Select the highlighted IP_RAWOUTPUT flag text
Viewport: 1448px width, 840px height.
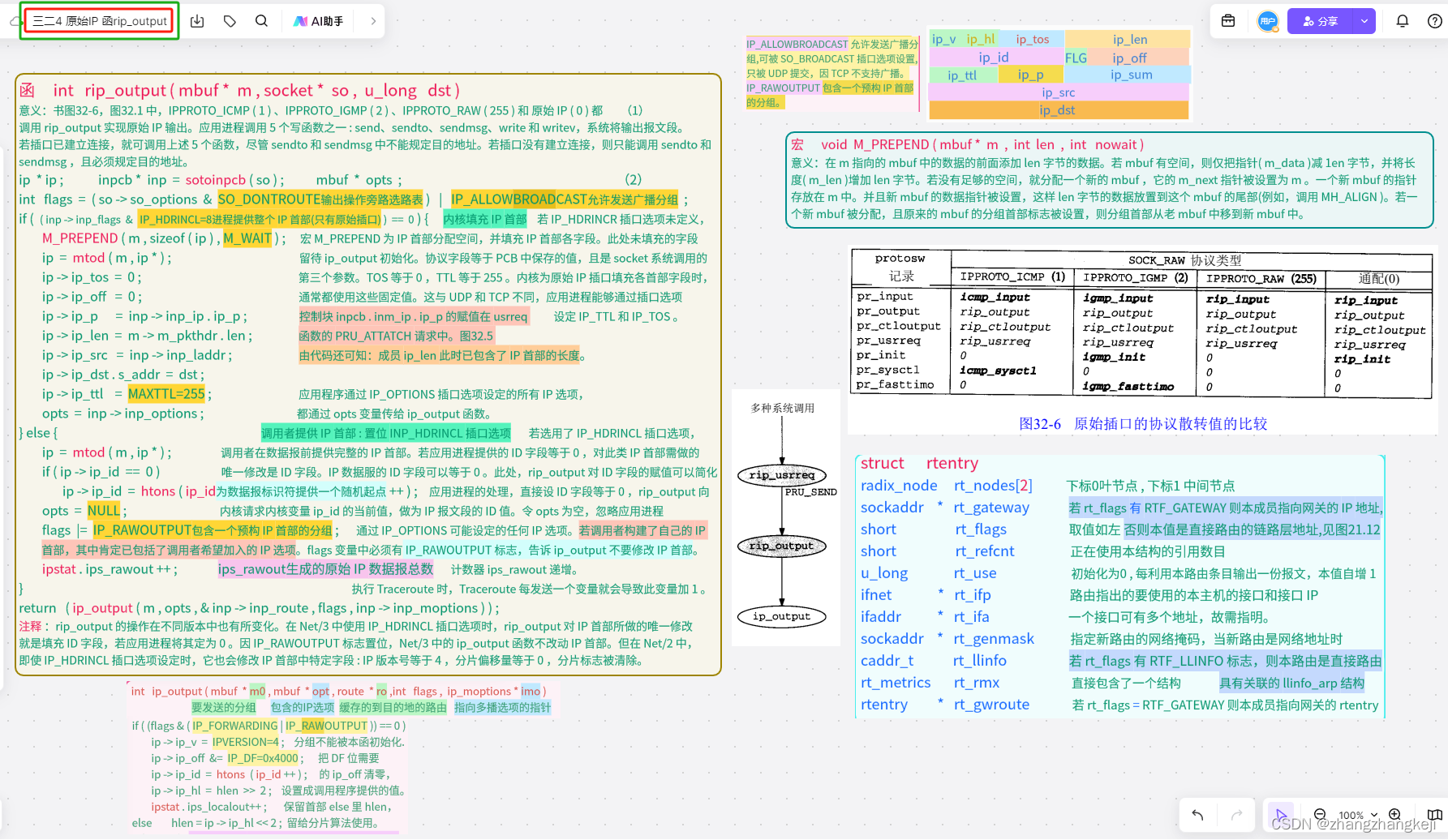[213, 530]
